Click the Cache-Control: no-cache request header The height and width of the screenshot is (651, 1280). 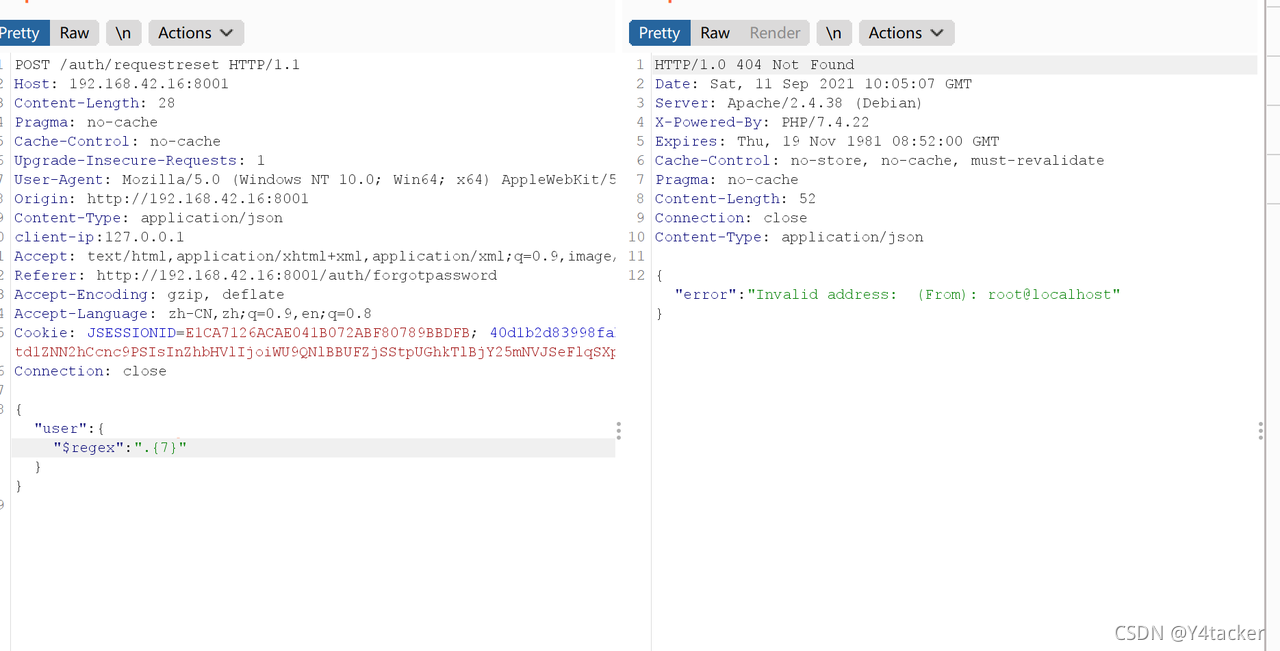(117, 141)
